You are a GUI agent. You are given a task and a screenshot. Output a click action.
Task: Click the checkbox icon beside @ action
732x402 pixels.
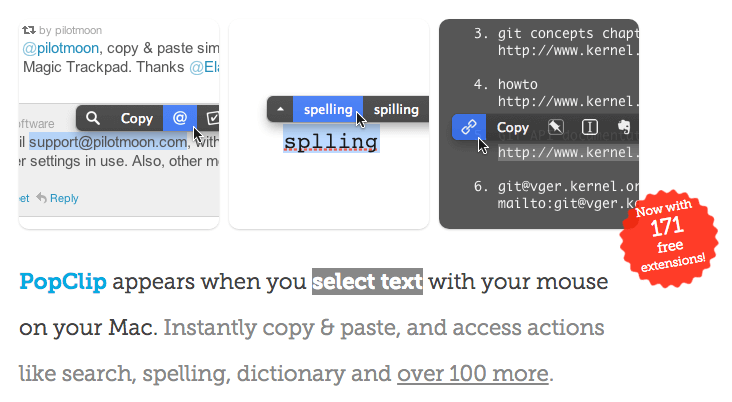(x=212, y=118)
